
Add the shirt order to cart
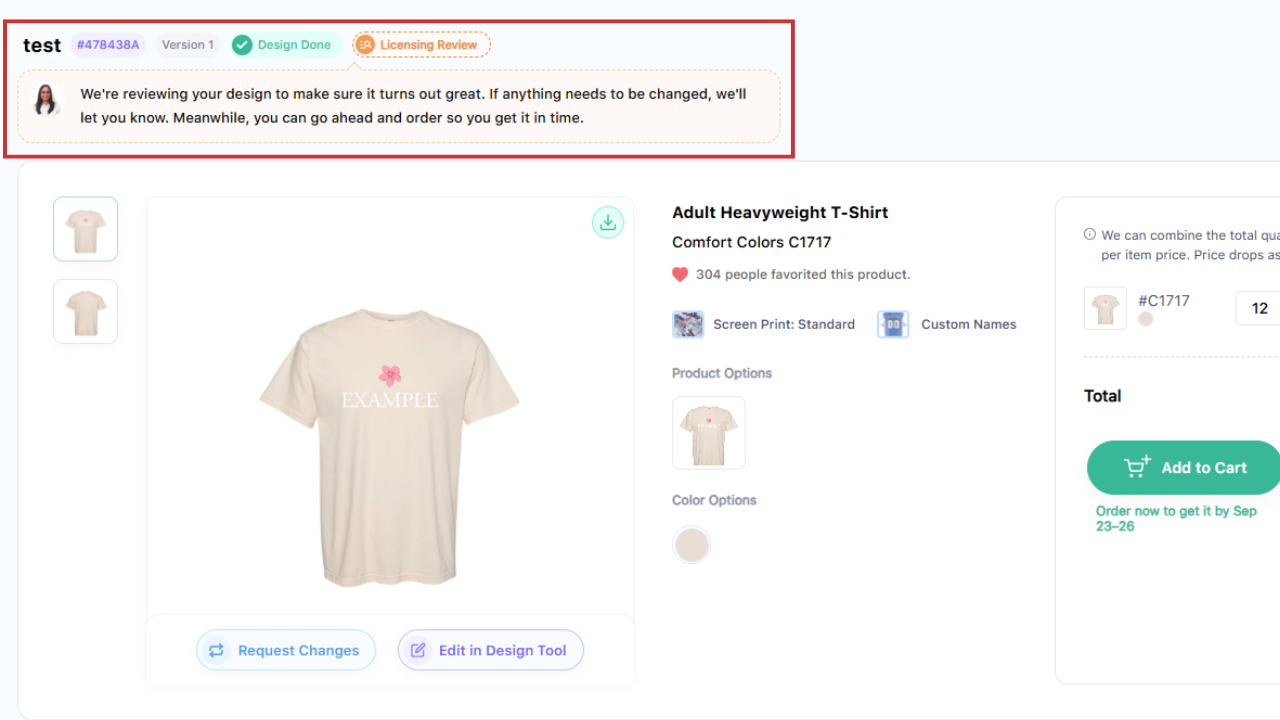(x=1185, y=467)
